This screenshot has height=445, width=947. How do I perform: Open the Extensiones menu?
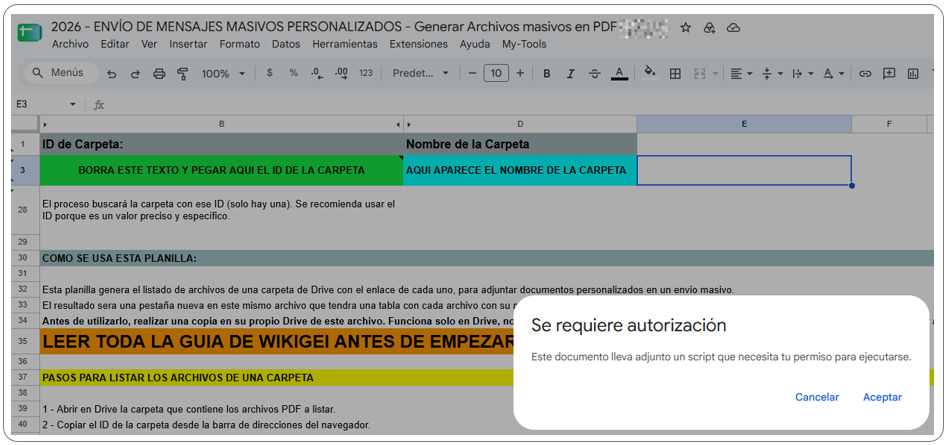418,44
